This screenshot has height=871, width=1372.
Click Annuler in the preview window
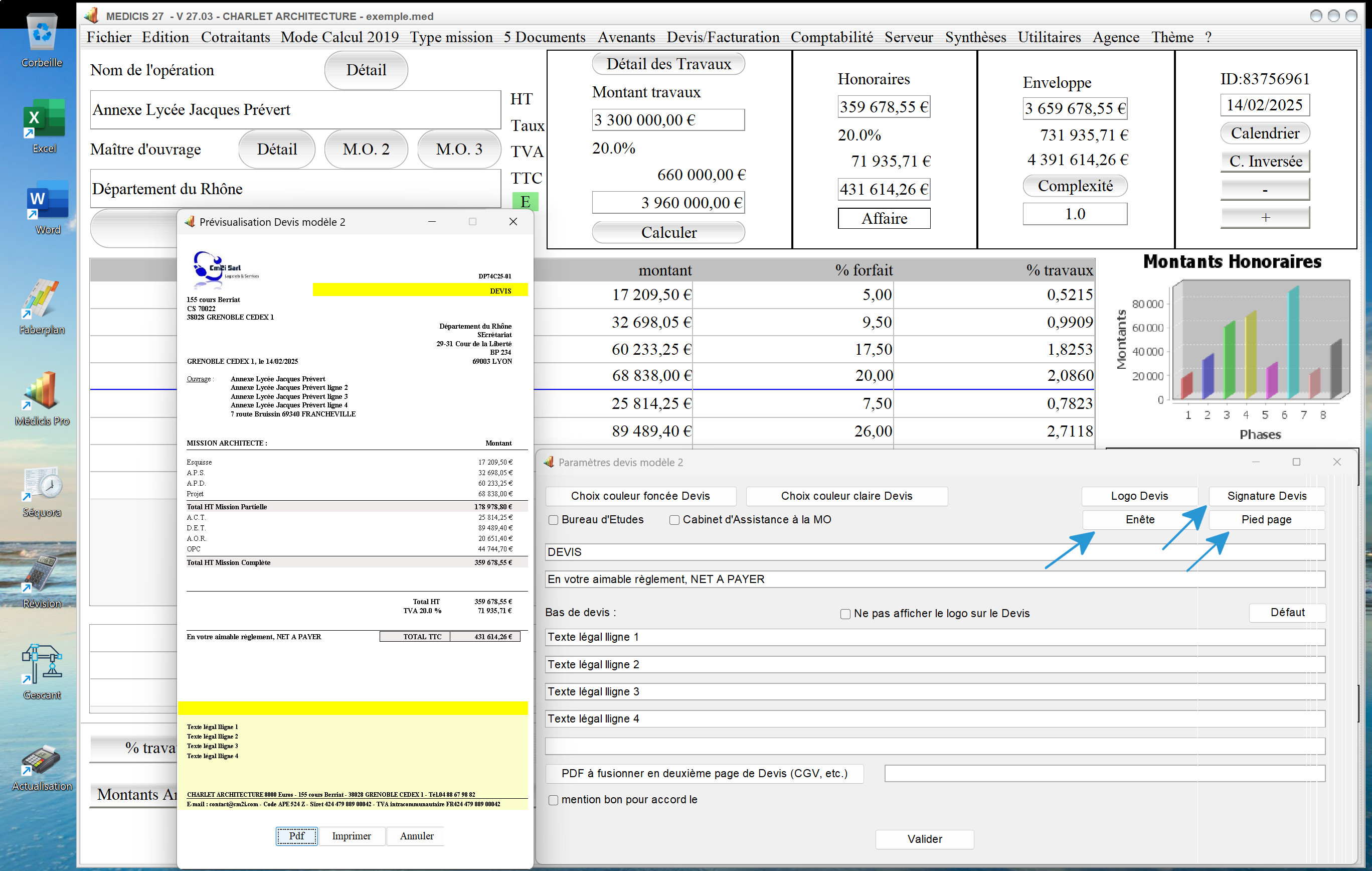click(x=417, y=836)
